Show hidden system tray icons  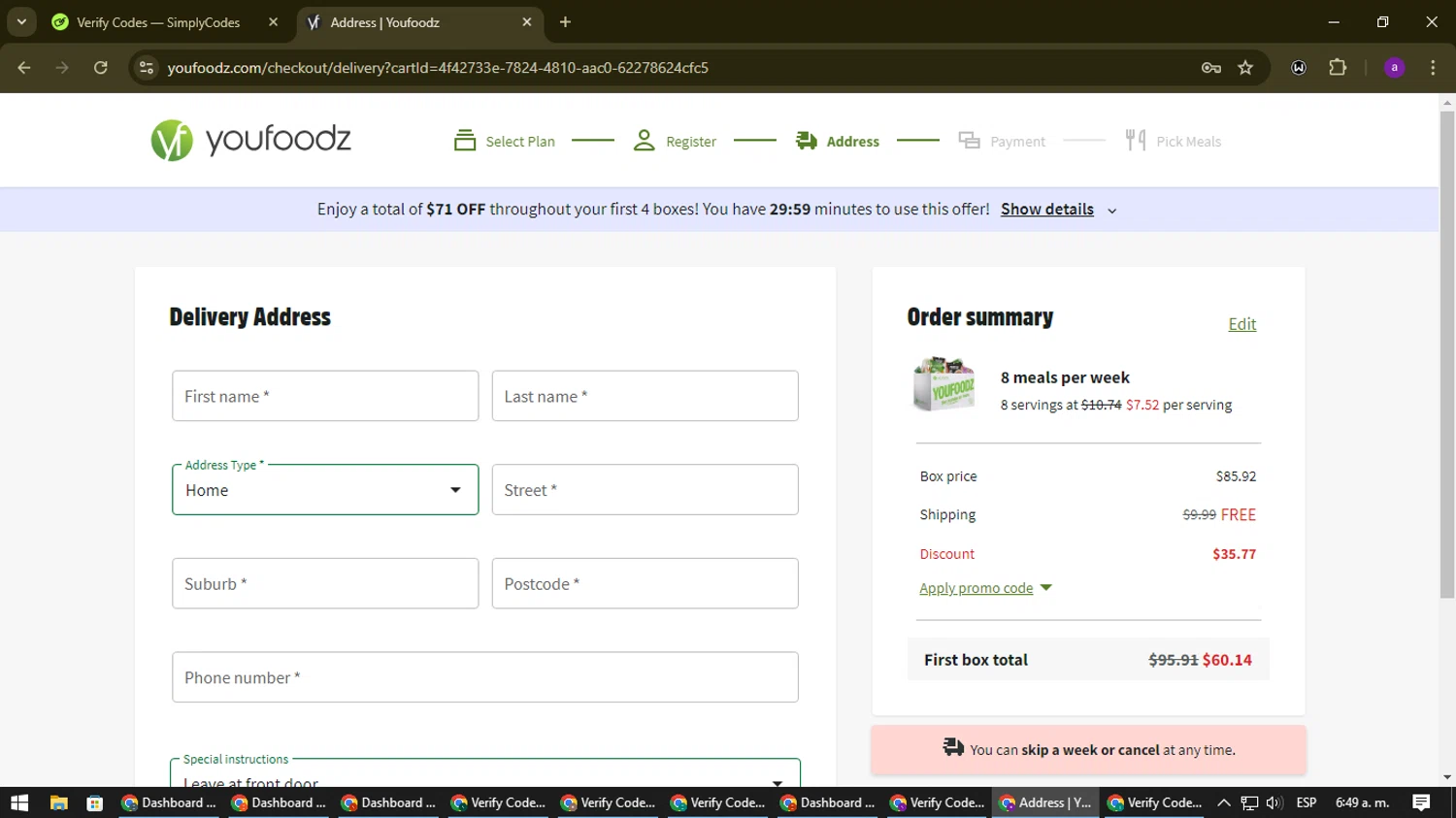tap(1224, 802)
